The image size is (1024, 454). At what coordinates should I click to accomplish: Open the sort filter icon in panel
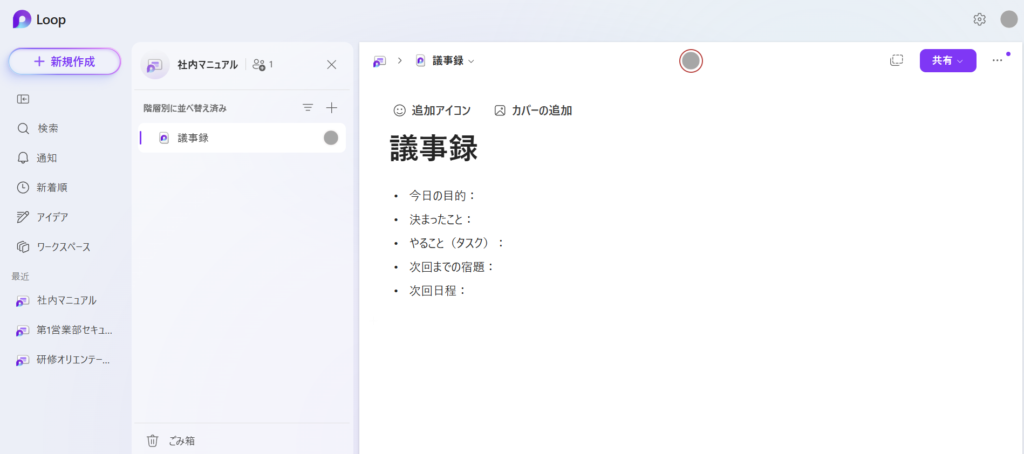coord(308,107)
